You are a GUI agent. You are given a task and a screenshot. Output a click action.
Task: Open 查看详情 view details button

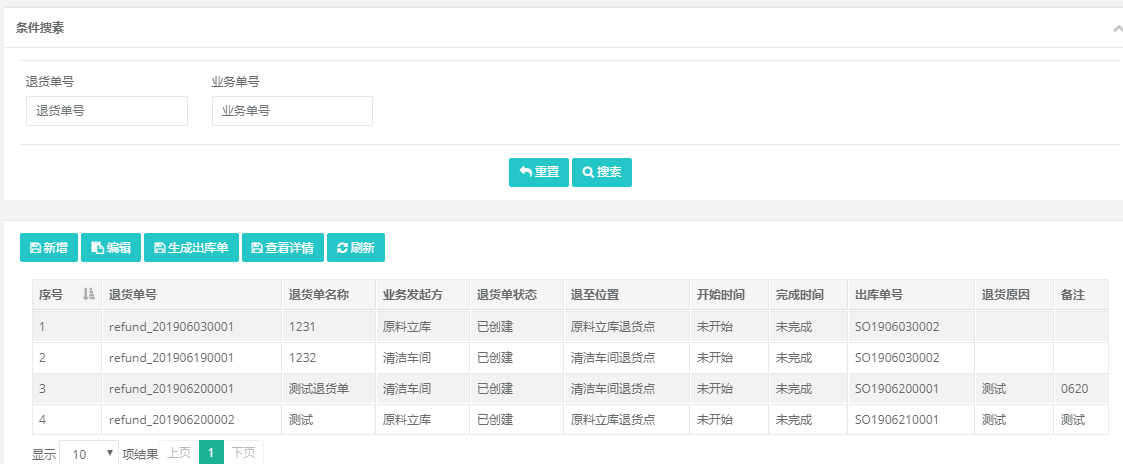pos(283,248)
